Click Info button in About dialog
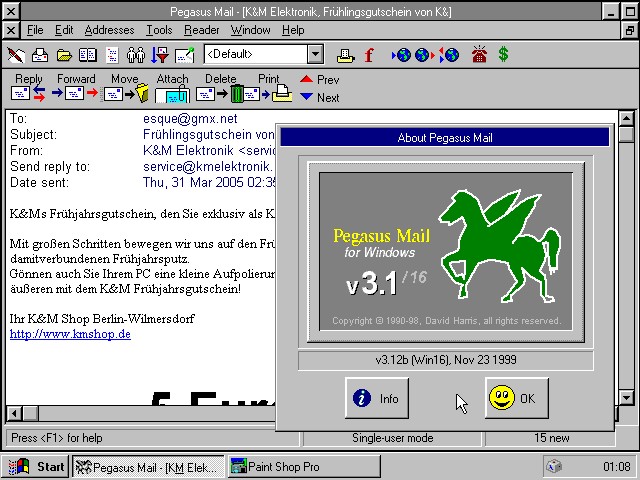Image resolution: width=640 pixels, height=480 pixels. 377,398
